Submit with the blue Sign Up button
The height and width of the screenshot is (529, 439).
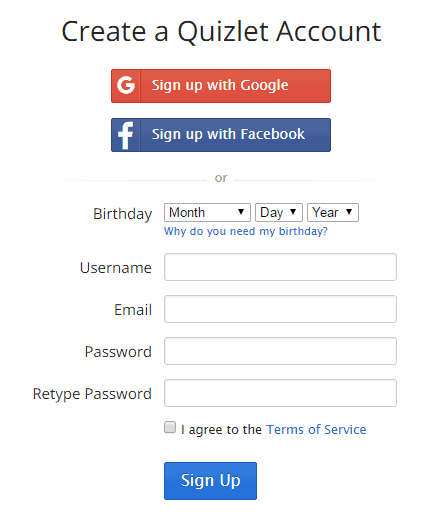tap(210, 481)
